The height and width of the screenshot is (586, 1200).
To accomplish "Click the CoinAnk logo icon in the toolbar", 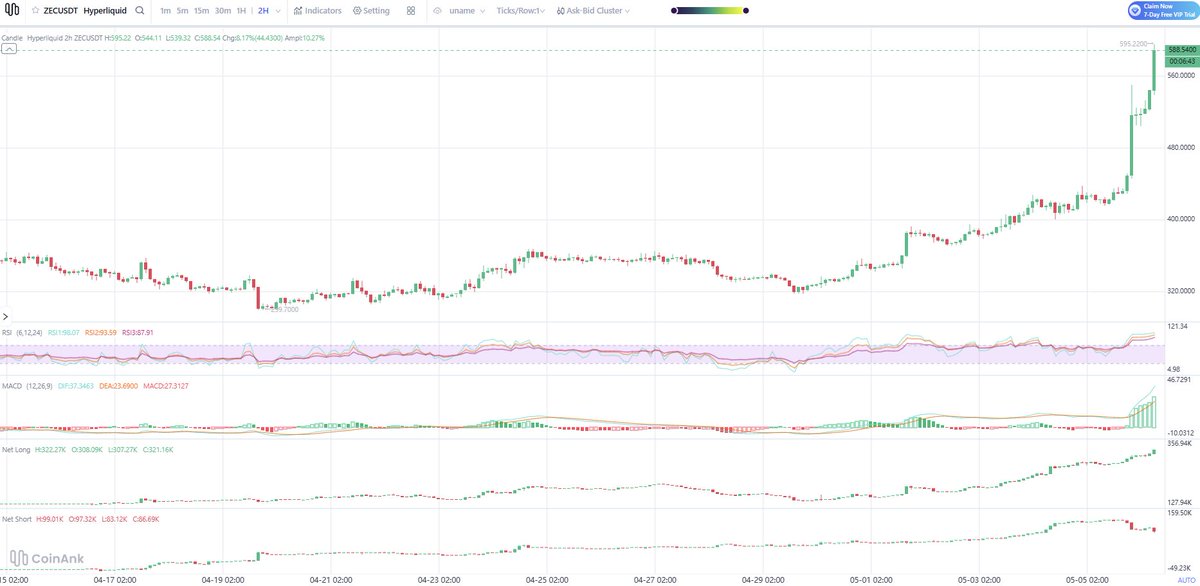I will [13, 11].
